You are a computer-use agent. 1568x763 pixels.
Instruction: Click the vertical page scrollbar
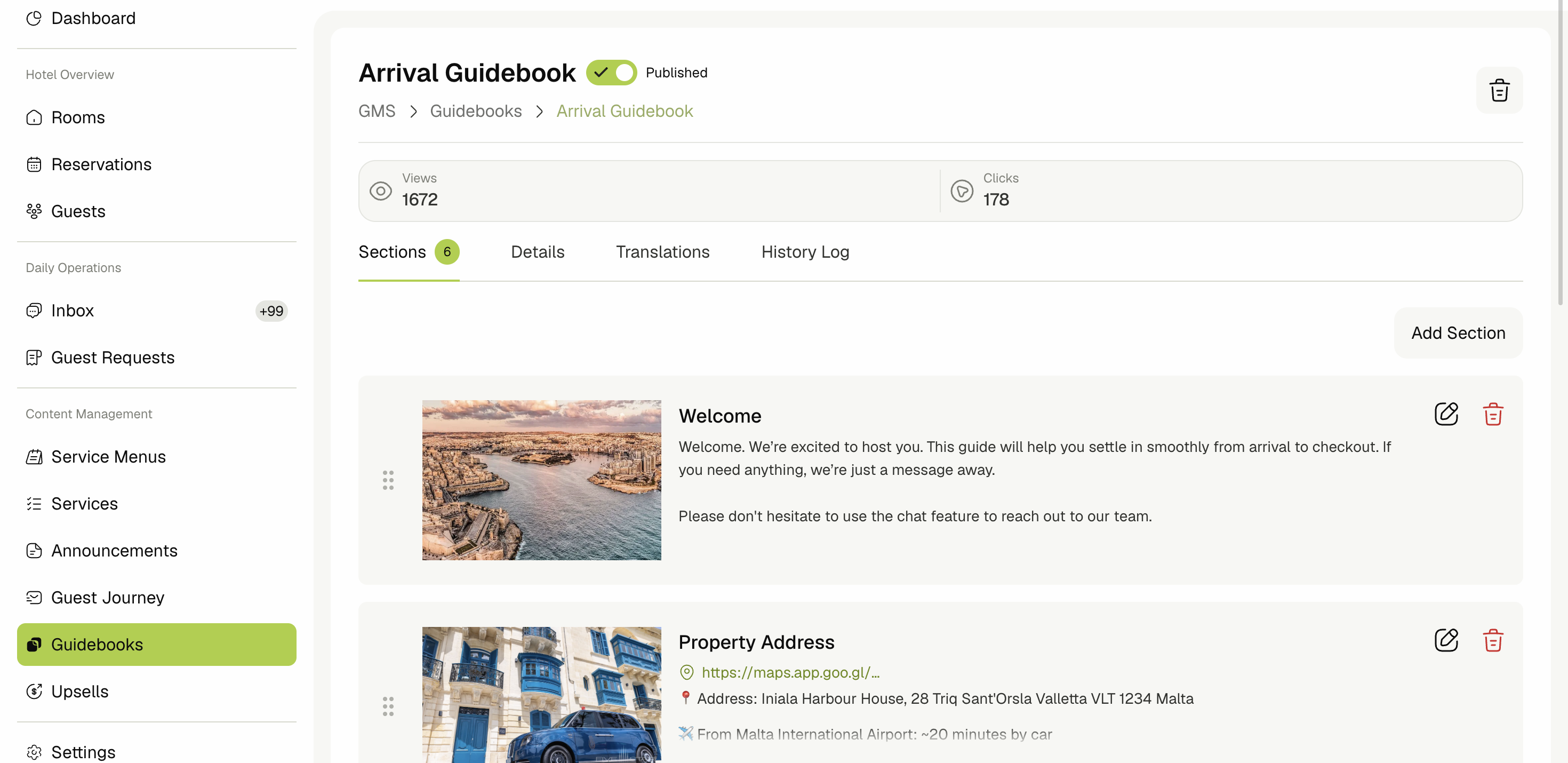(x=1561, y=152)
